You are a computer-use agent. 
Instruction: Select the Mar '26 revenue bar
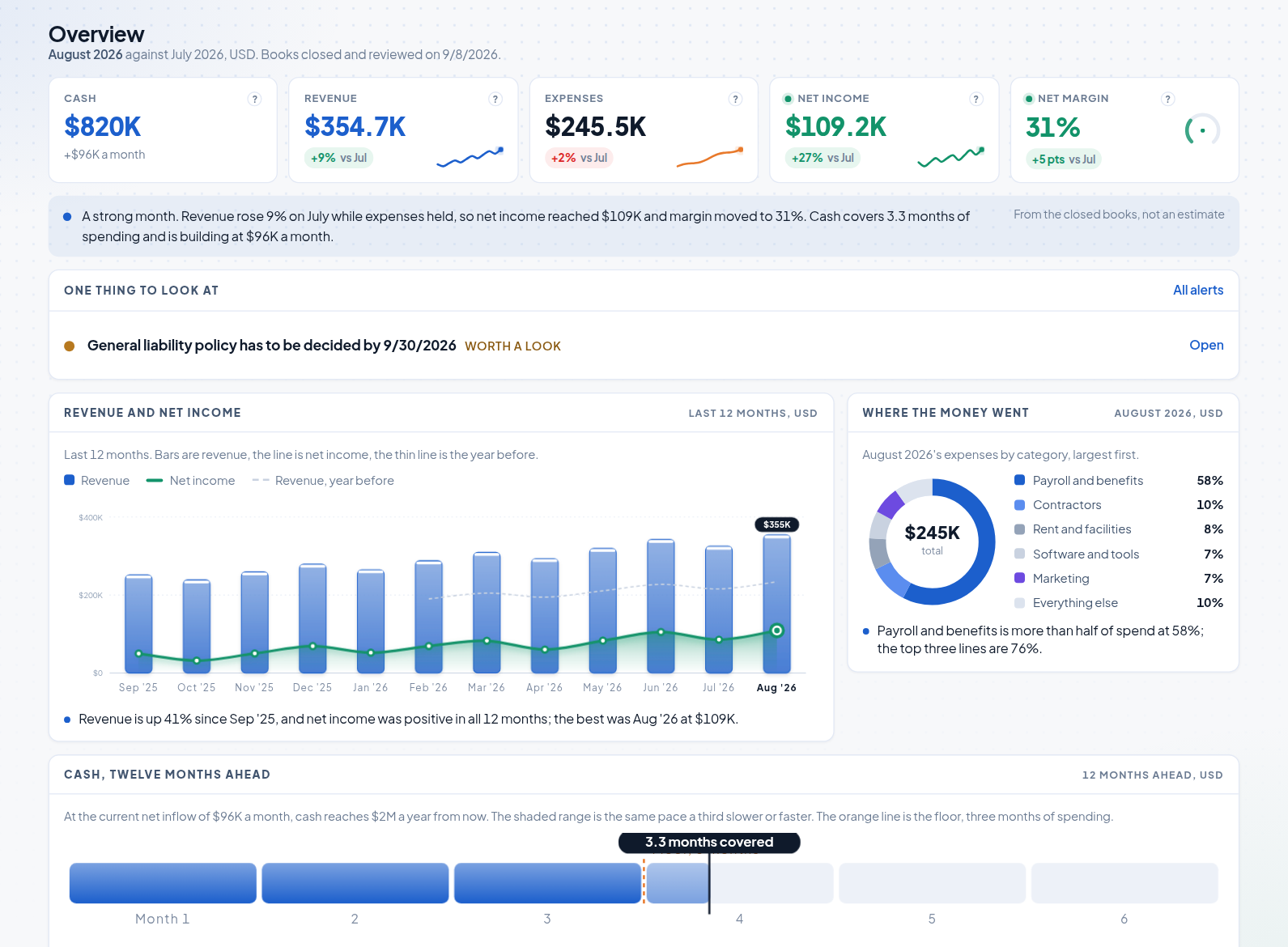[x=487, y=613]
